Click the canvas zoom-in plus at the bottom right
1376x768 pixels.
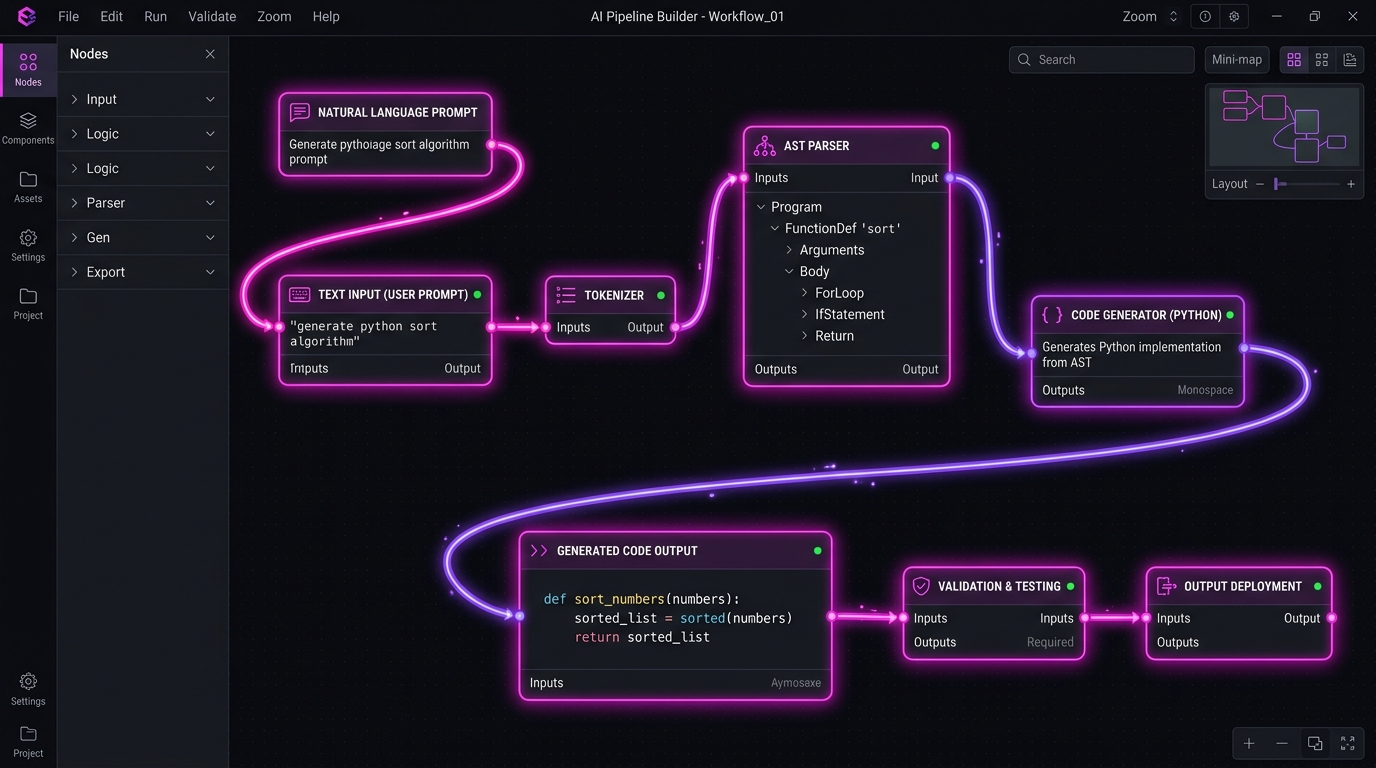coord(1249,743)
